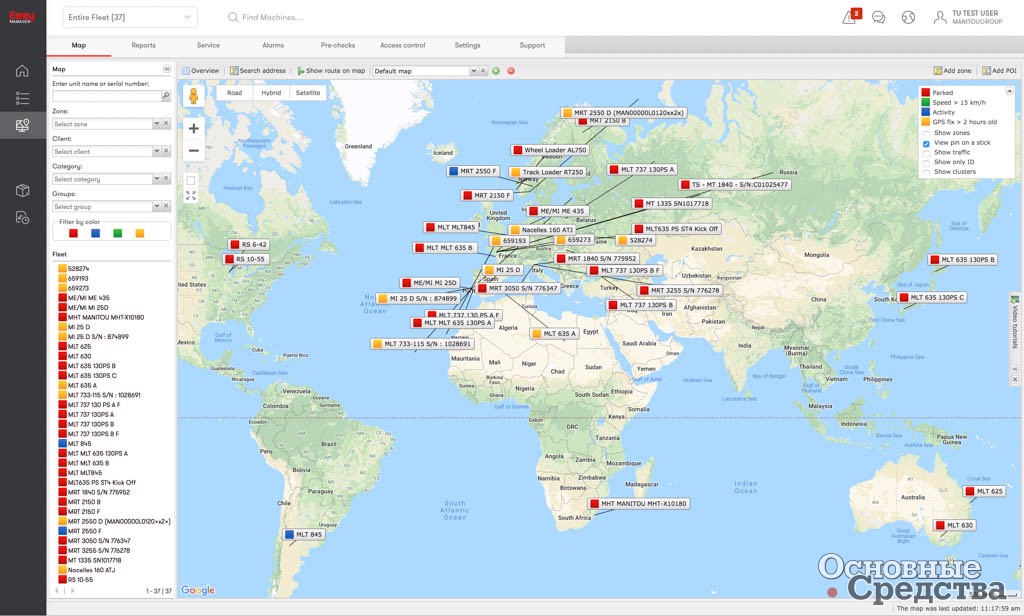
Task: Clear the Select zone field
Action: 166,123
